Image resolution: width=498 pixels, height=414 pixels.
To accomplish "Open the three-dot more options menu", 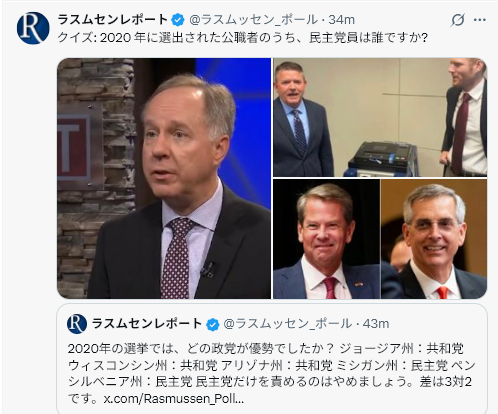I will click(479, 20).
